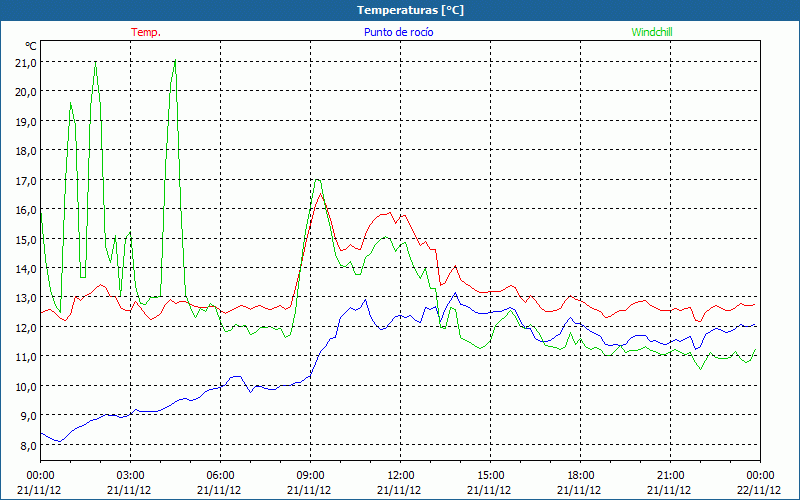This screenshot has width=800, height=500.
Task: Select the green 'Windchill' legend label
Action: pyautogui.click(x=652, y=32)
